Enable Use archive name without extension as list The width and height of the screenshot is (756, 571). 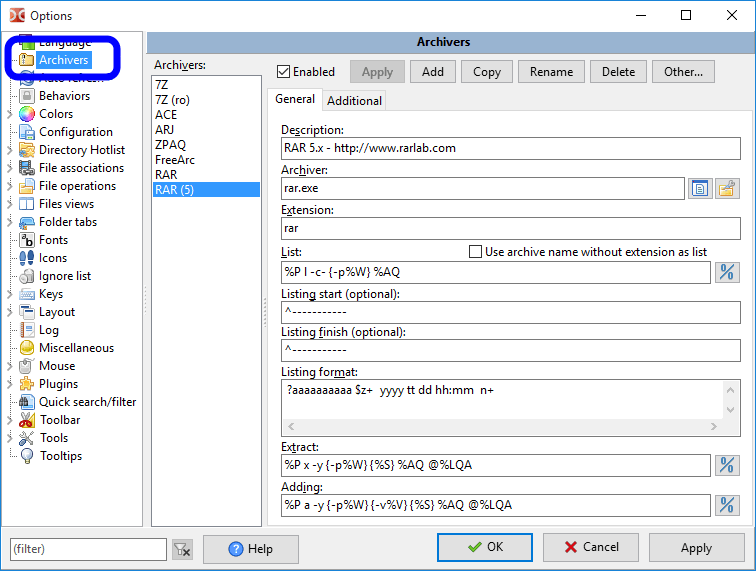tap(476, 252)
